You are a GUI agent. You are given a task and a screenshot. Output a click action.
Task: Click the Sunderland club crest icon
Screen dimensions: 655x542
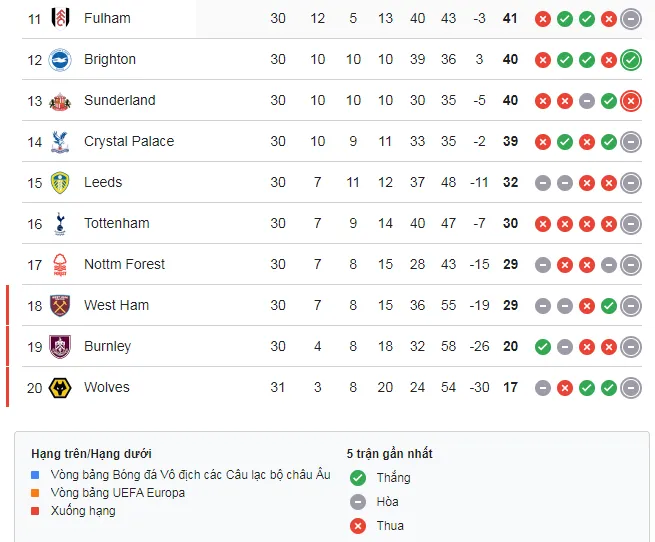(60, 100)
